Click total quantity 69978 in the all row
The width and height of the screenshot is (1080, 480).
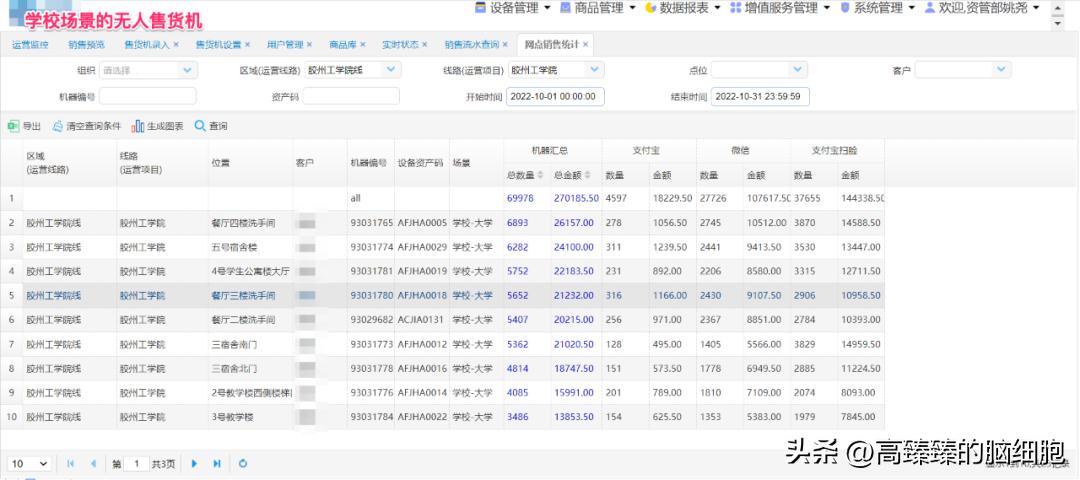pyautogui.click(x=520, y=198)
